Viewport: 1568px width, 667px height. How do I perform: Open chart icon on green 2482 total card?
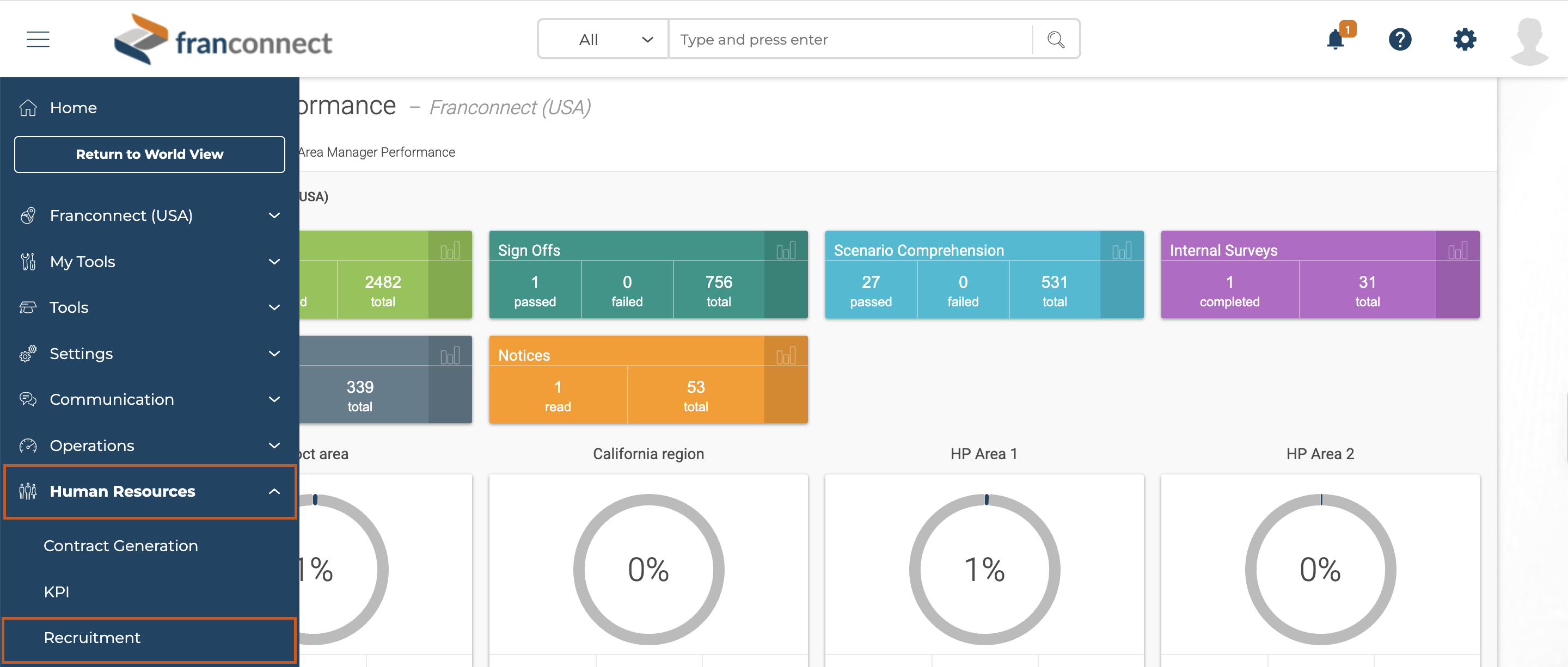click(450, 250)
